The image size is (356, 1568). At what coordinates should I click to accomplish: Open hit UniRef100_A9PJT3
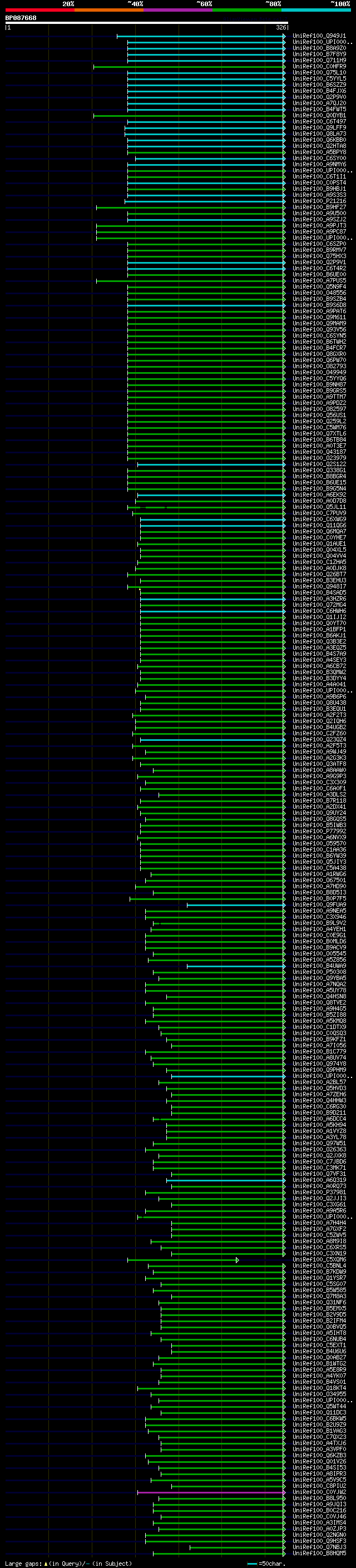tap(319, 226)
